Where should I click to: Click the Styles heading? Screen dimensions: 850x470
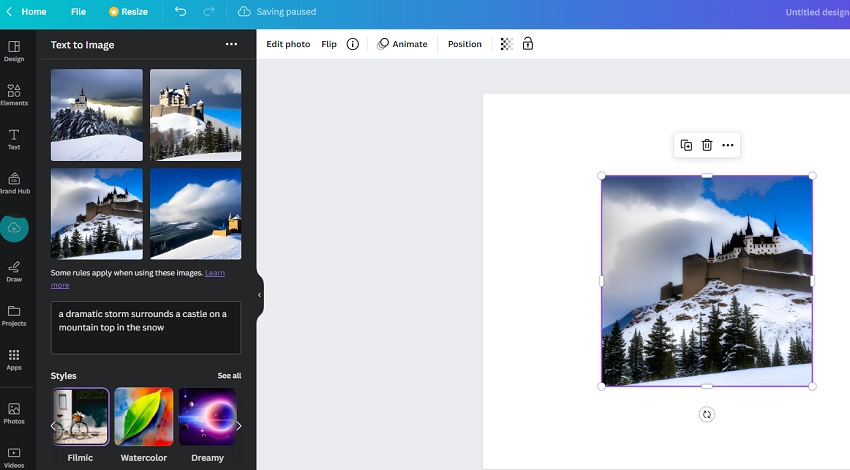(63, 376)
